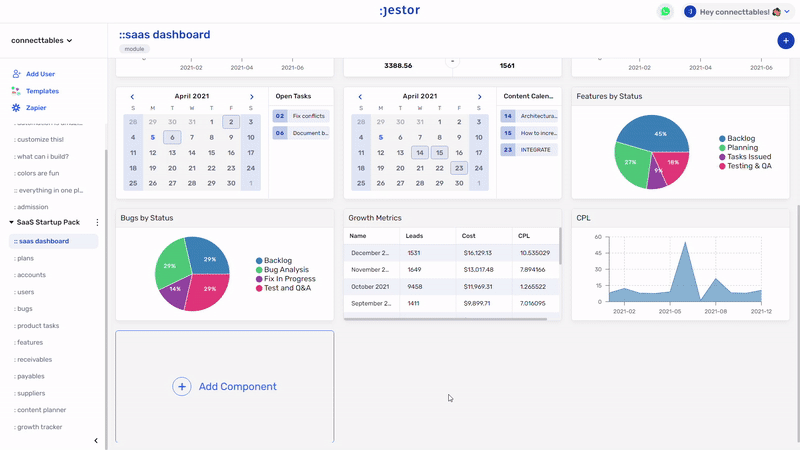Viewport: 800px width, 450px height.
Task: Open the WhatsApp chat icon
Action: 665,11
